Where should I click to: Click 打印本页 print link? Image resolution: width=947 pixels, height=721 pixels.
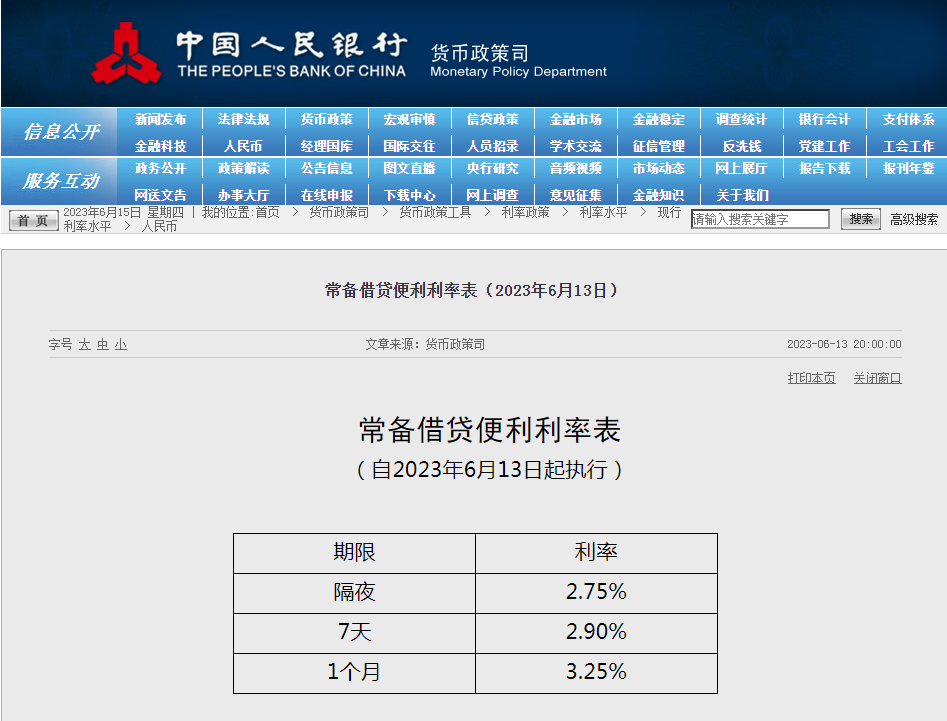811,378
